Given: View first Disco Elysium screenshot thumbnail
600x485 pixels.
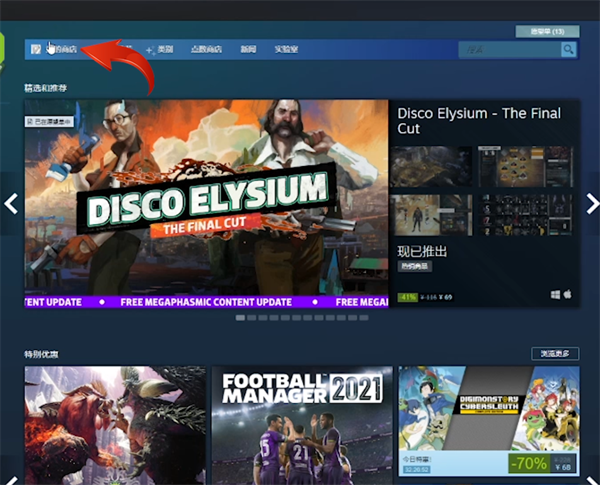Looking at the screenshot, I should click(431, 167).
